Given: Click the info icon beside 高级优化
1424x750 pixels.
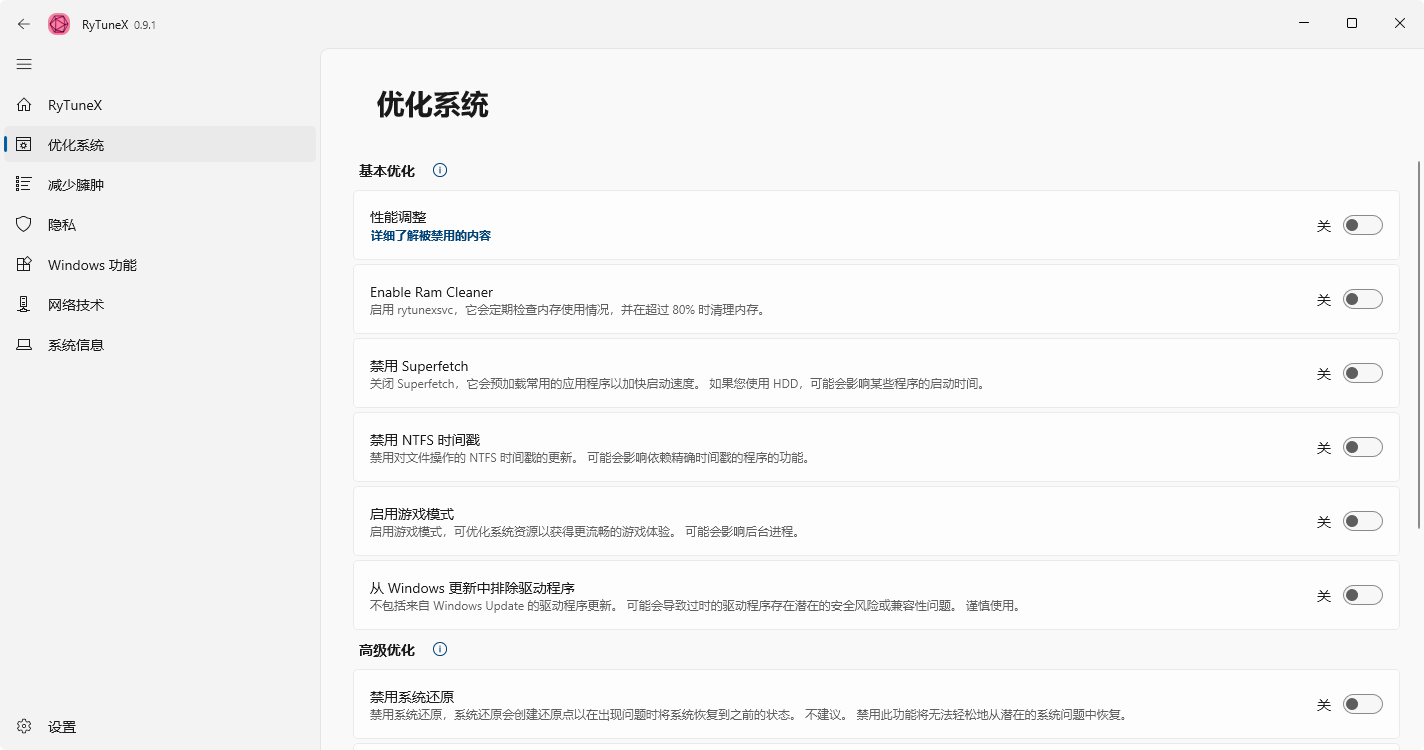Looking at the screenshot, I should 439,649.
